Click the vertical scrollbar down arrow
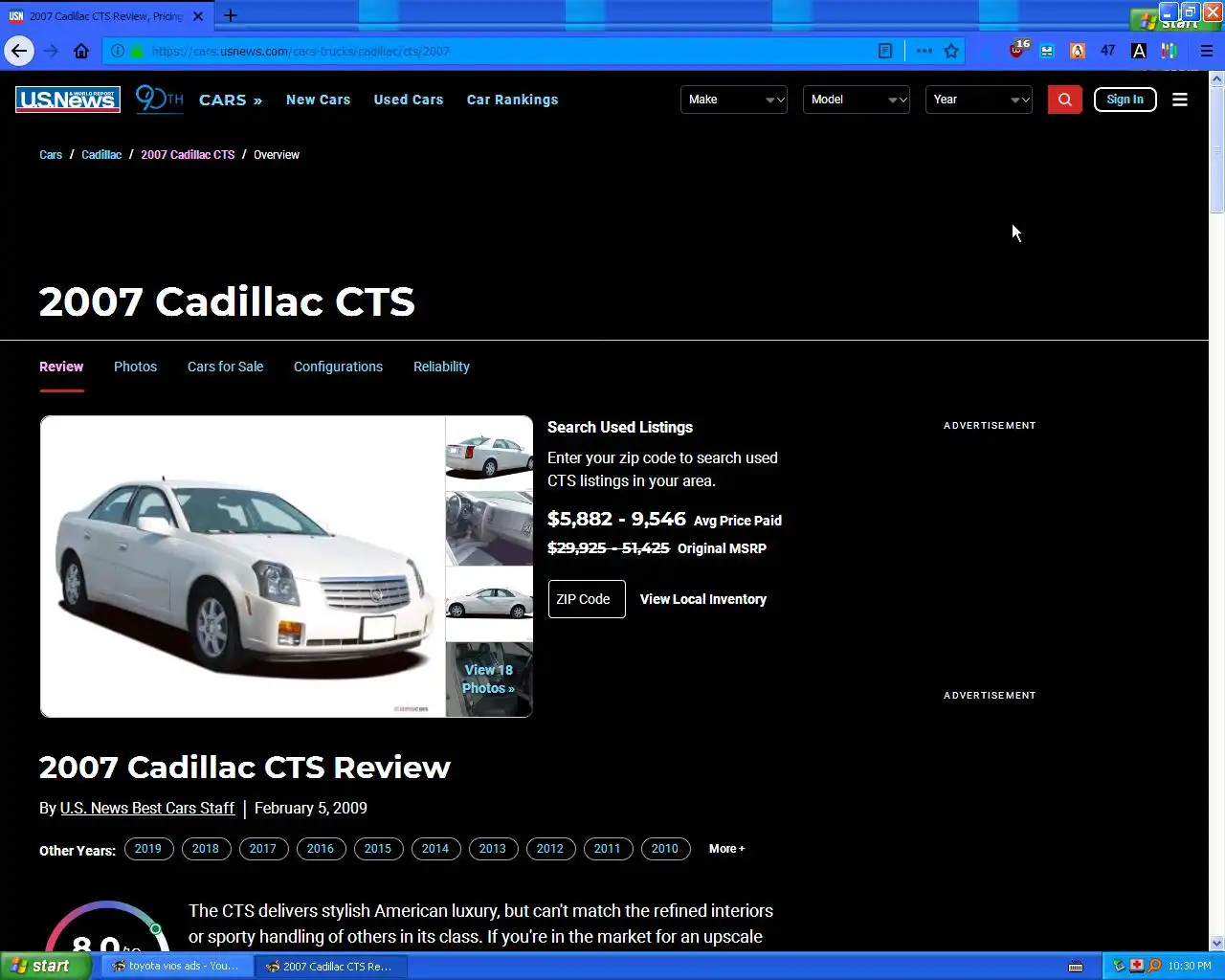The image size is (1225, 980). [x=1217, y=943]
